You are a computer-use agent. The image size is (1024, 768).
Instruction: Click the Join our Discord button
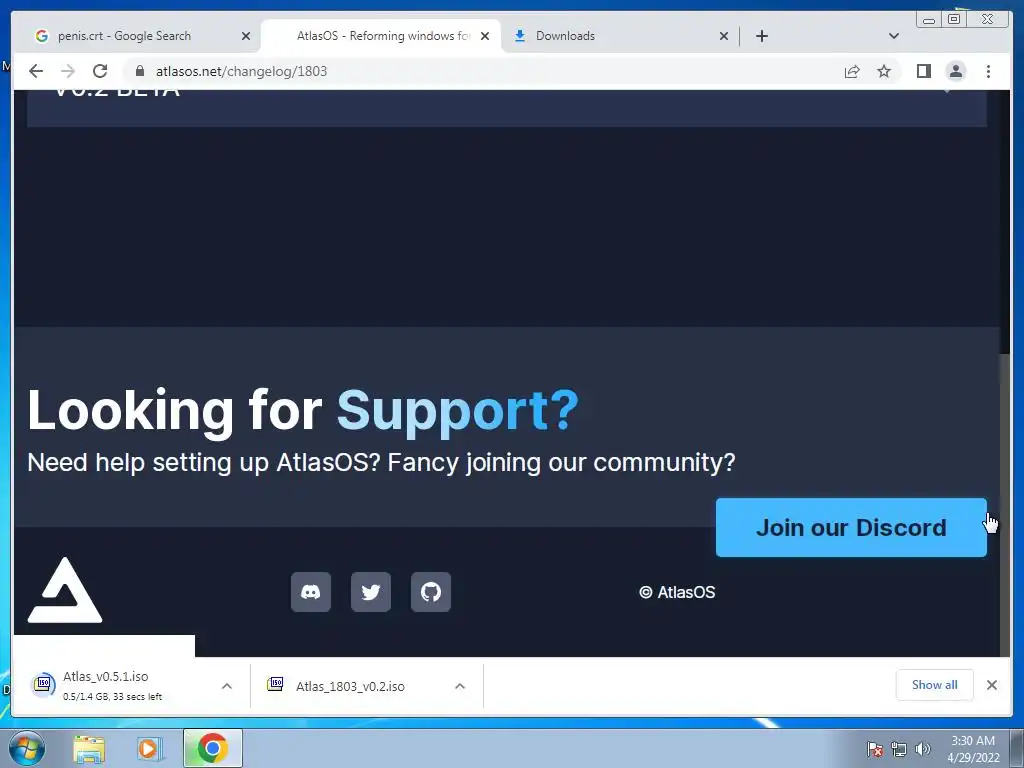[851, 528]
